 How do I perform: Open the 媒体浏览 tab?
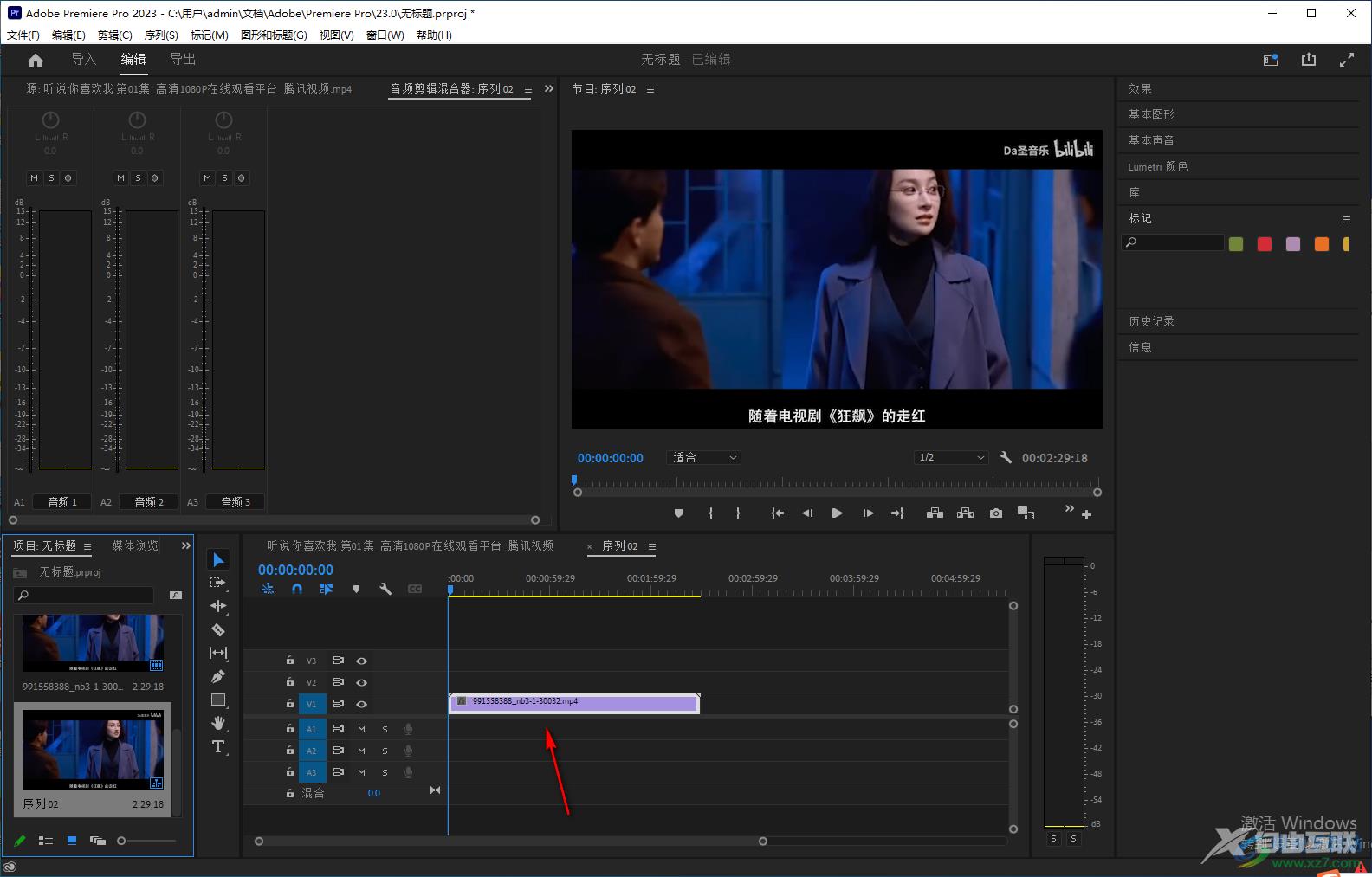click(x=135, y=545)
